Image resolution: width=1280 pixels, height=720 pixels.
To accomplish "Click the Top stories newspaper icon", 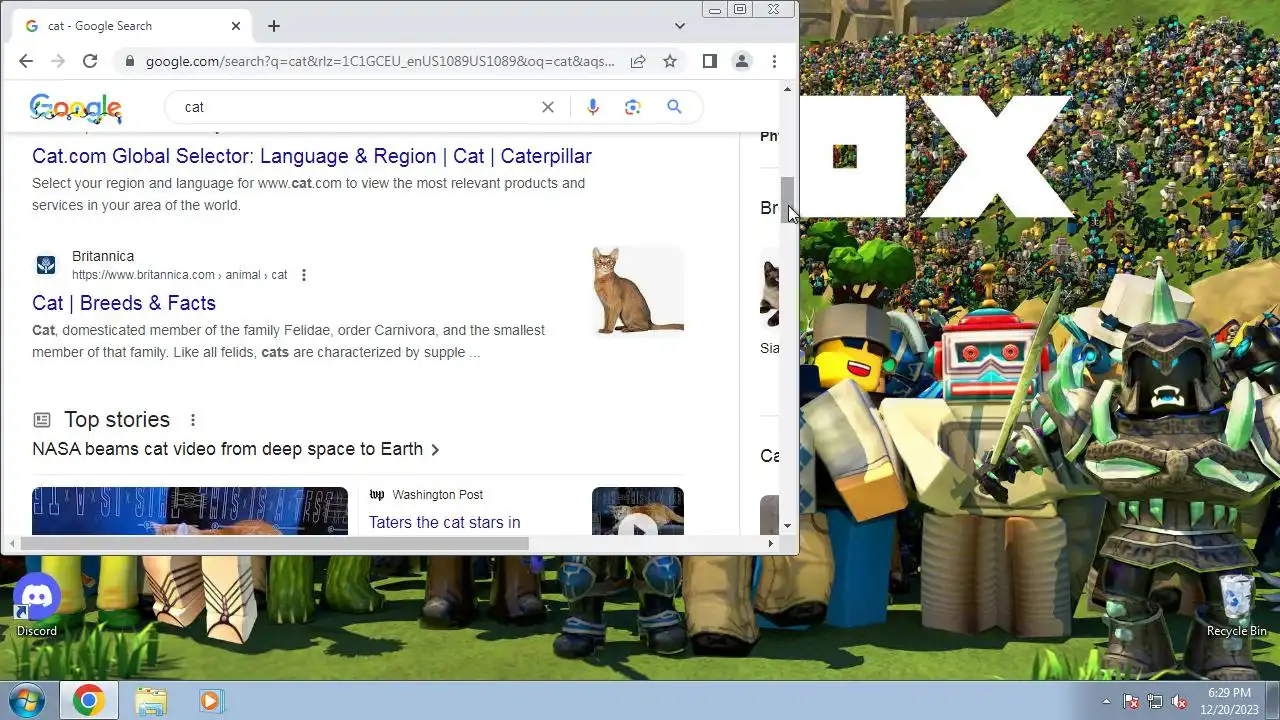I will click(x=42, y=420).
